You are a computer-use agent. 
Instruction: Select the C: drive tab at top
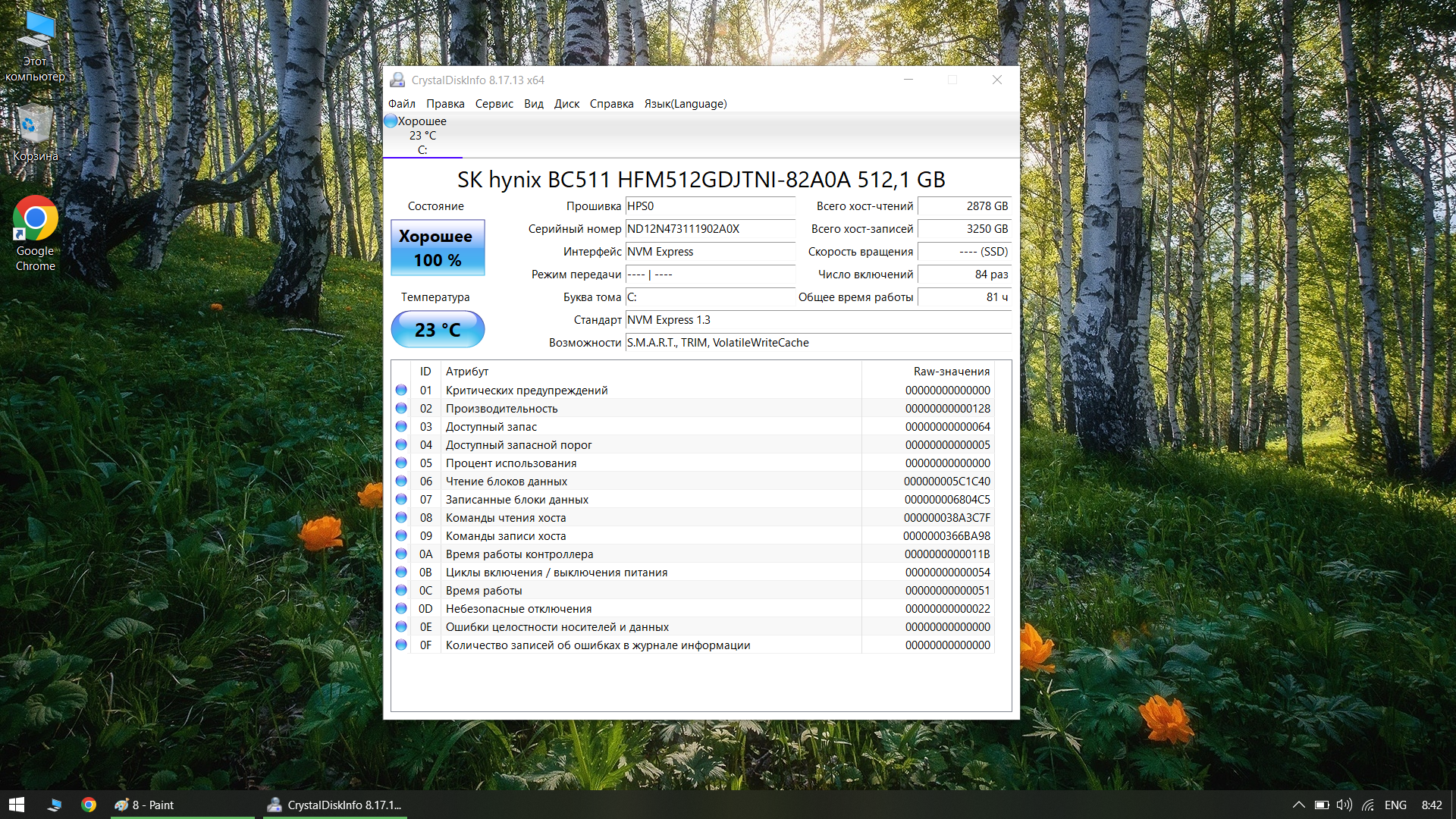pyautogui.click(x=422, y=136)
